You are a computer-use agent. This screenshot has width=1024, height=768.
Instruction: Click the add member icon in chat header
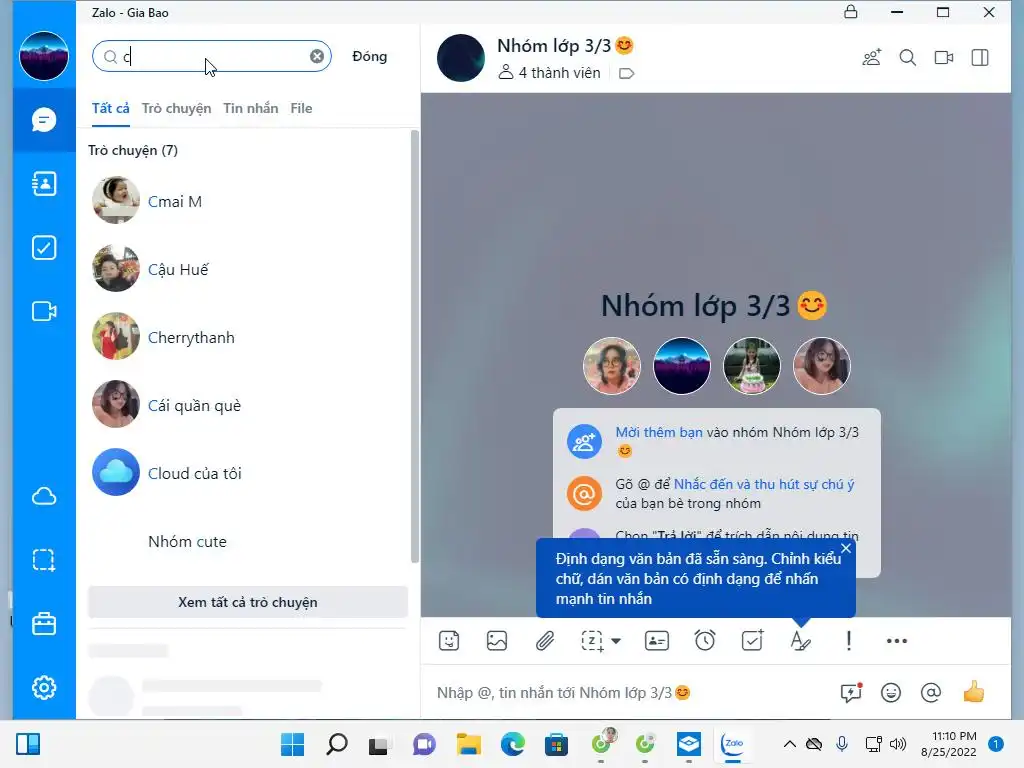pyautogui.click(x=872, y=57)
